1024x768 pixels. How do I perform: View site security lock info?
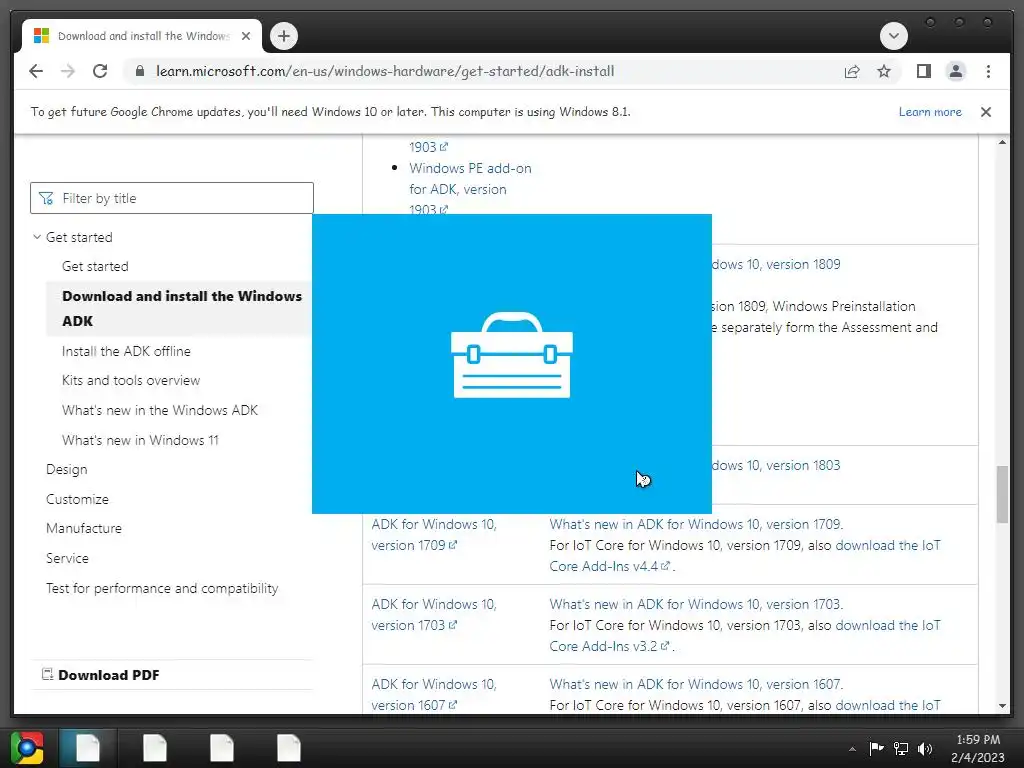click(140, 71)
